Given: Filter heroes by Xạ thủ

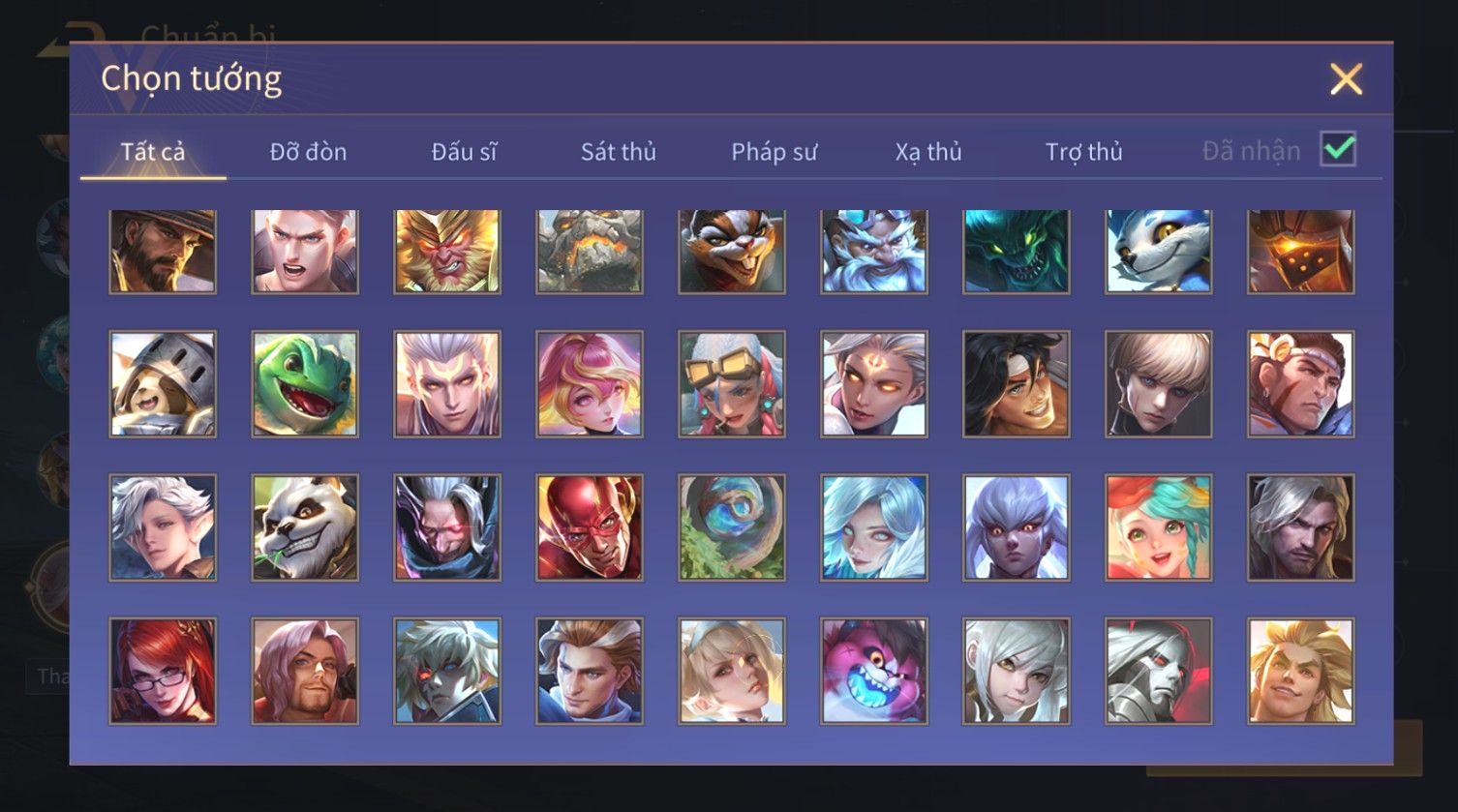Looking at the screenshot, I should [x=928, y=152].
